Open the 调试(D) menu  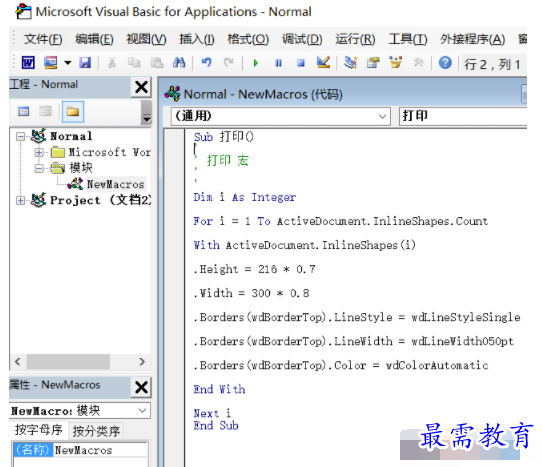tap(302, 39)
